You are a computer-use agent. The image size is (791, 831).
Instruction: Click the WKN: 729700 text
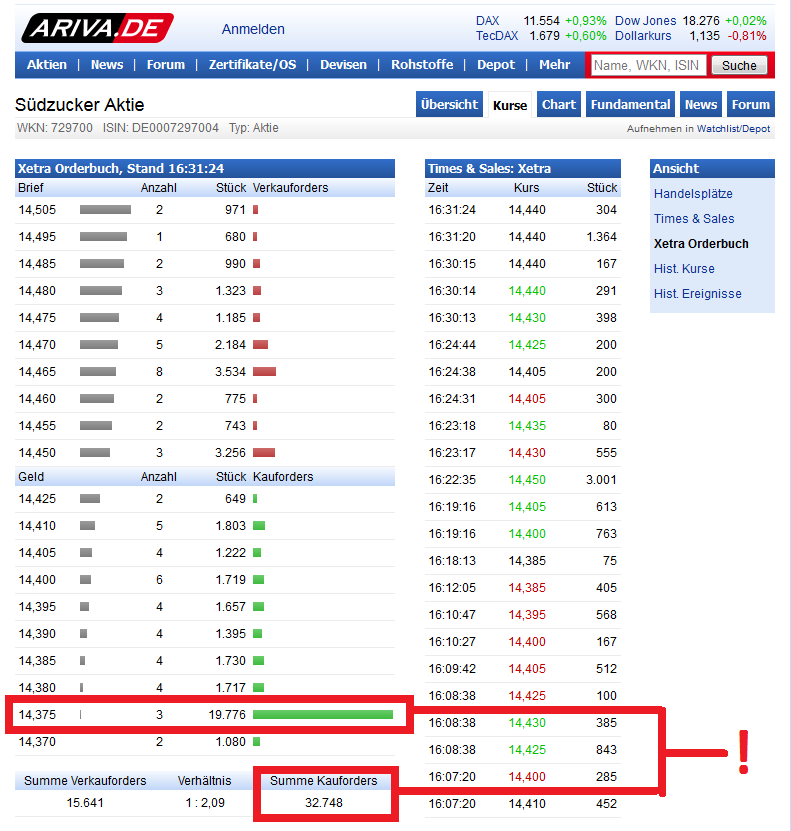pos(55,128)
